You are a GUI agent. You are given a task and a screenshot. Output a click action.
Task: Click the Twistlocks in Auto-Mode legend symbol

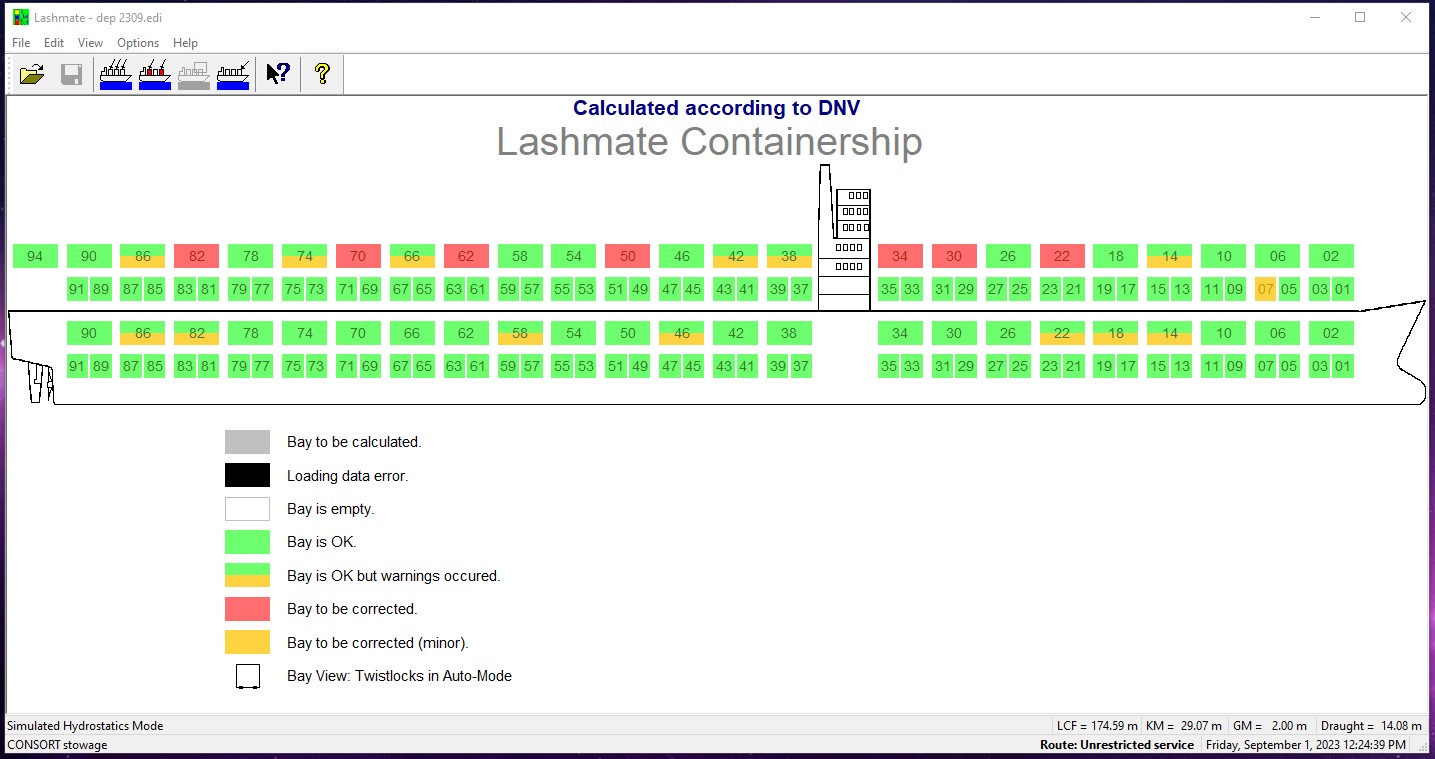[247, 677]
